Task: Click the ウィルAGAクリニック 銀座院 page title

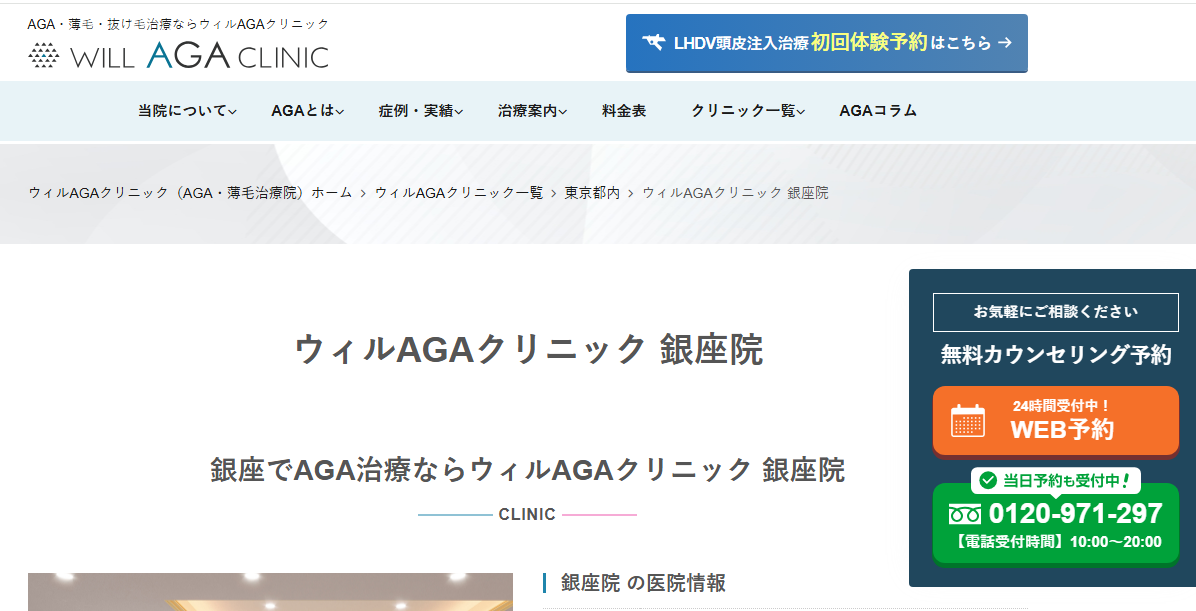Action: coord(529,350)
